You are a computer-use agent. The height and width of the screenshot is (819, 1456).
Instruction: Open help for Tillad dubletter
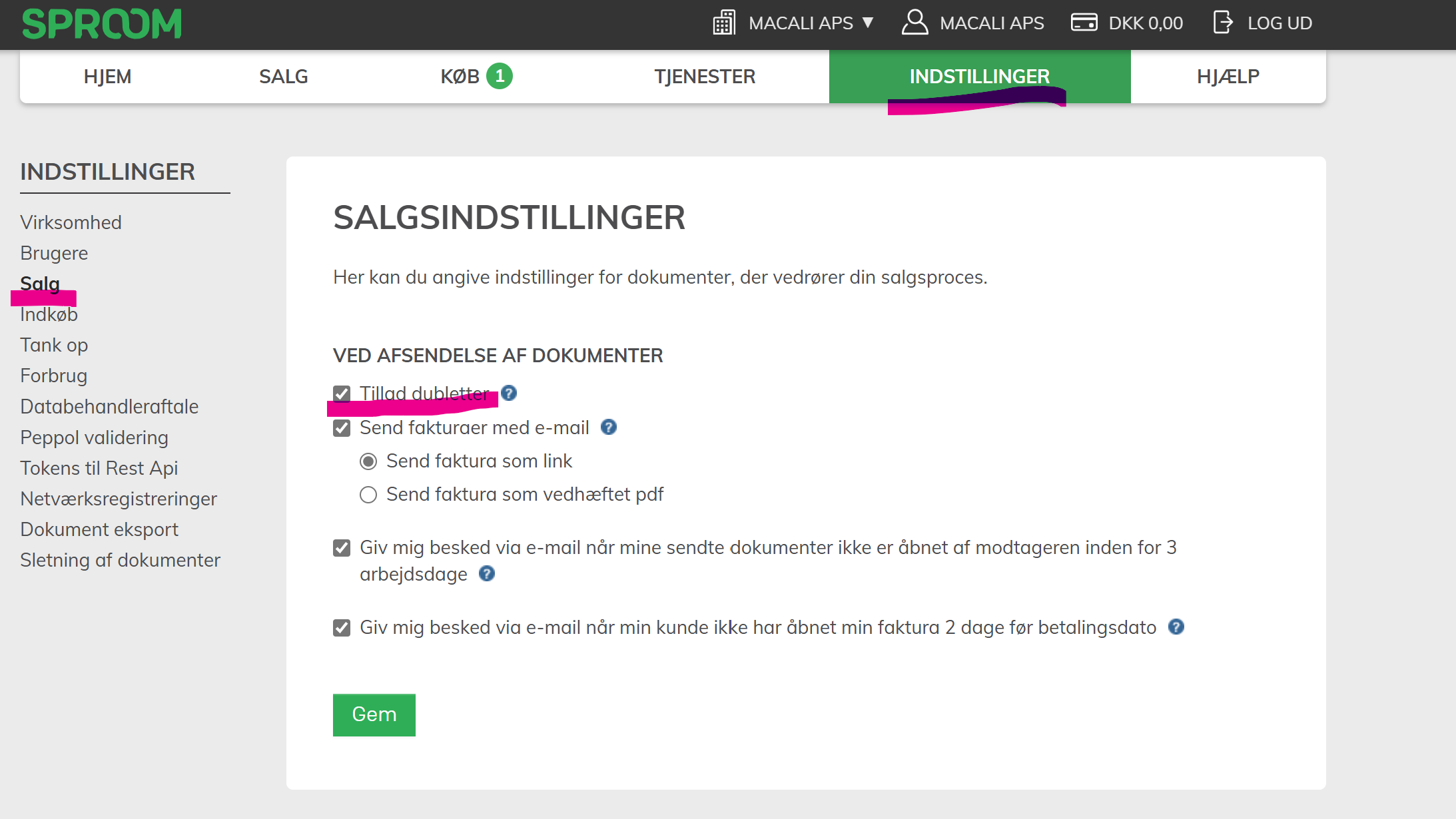point(509,394)
